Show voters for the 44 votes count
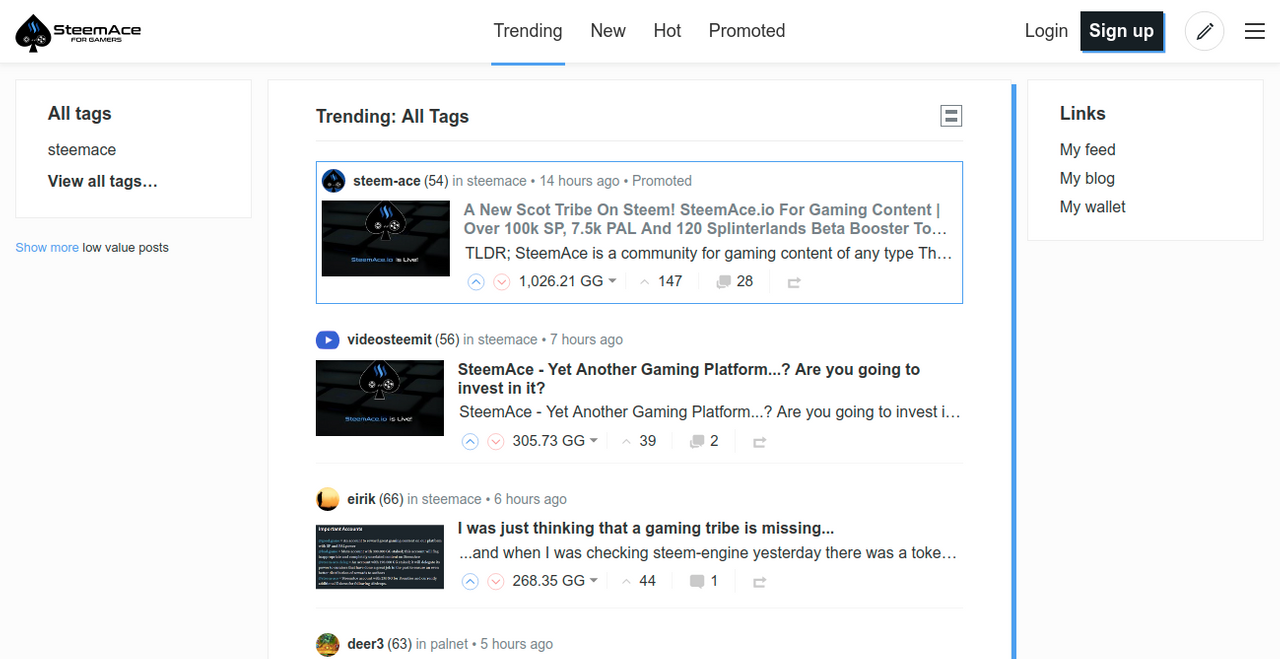Viewport: 1280px width, 659px height. (x=639, y=580)
